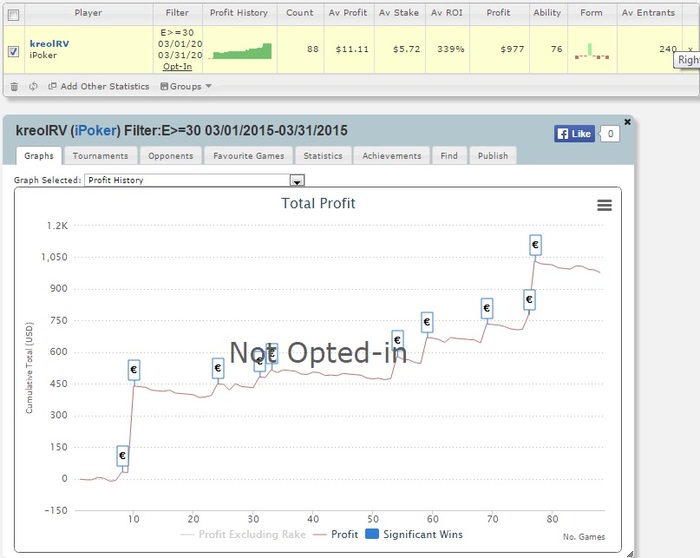
Task: Sort by Ability column header
Action: click(547, 12)
